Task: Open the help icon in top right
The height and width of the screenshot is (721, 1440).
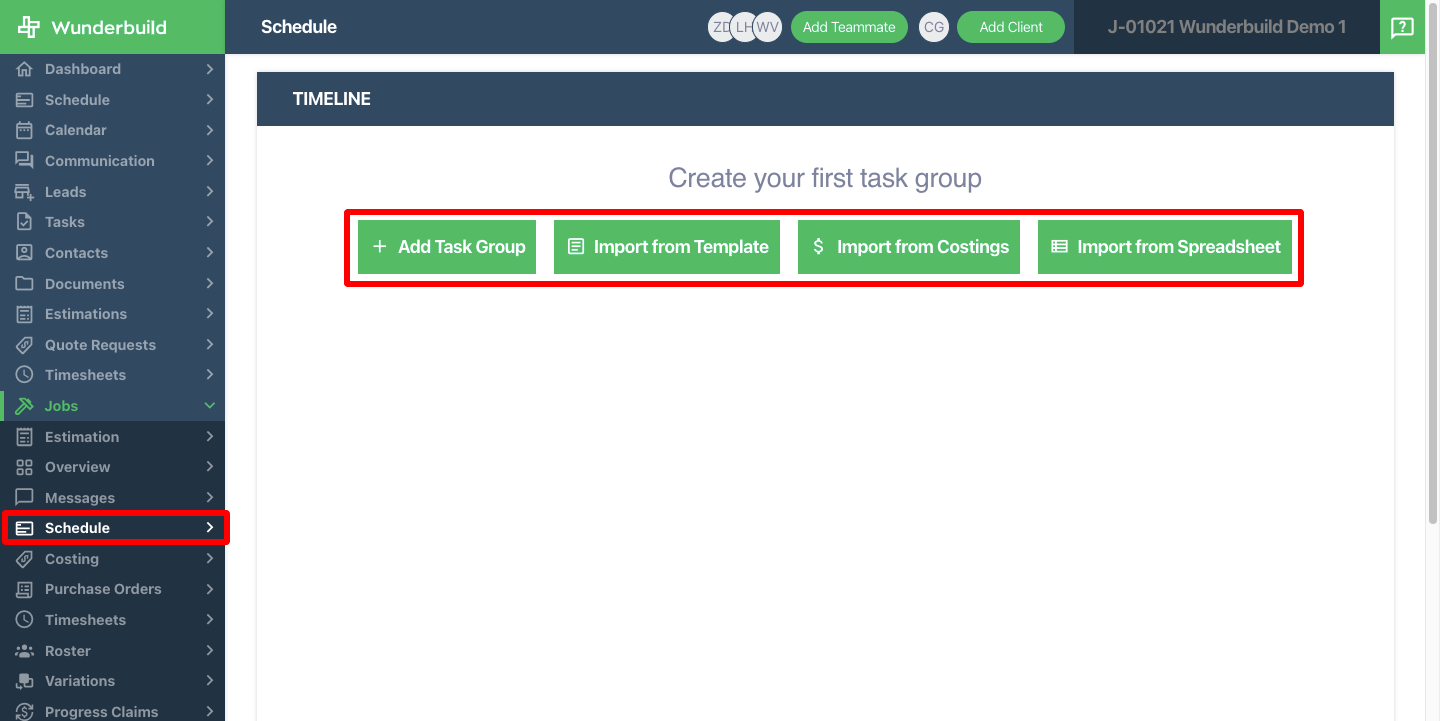Action: tap(1403, 27)
